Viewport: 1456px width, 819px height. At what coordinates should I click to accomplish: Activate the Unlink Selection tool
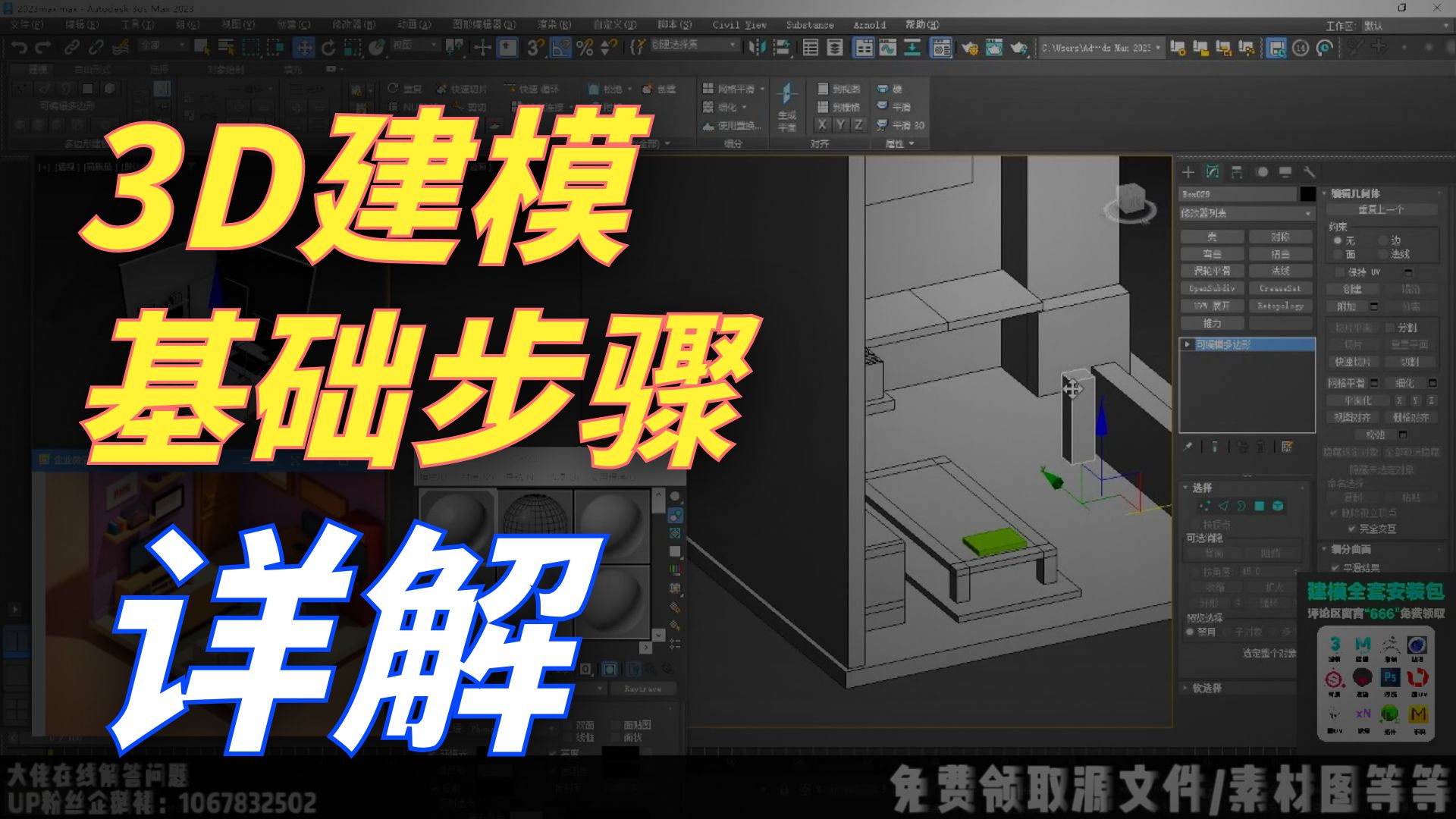(x=96, y=48)
